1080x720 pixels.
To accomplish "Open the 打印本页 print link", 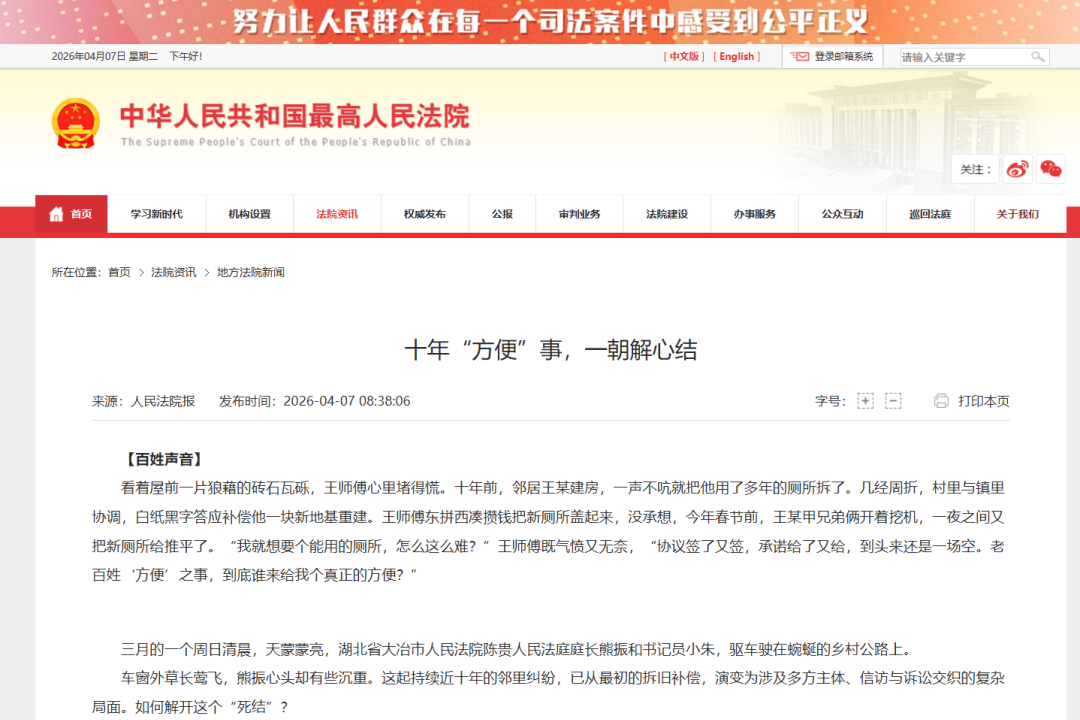I will [983, 400].
